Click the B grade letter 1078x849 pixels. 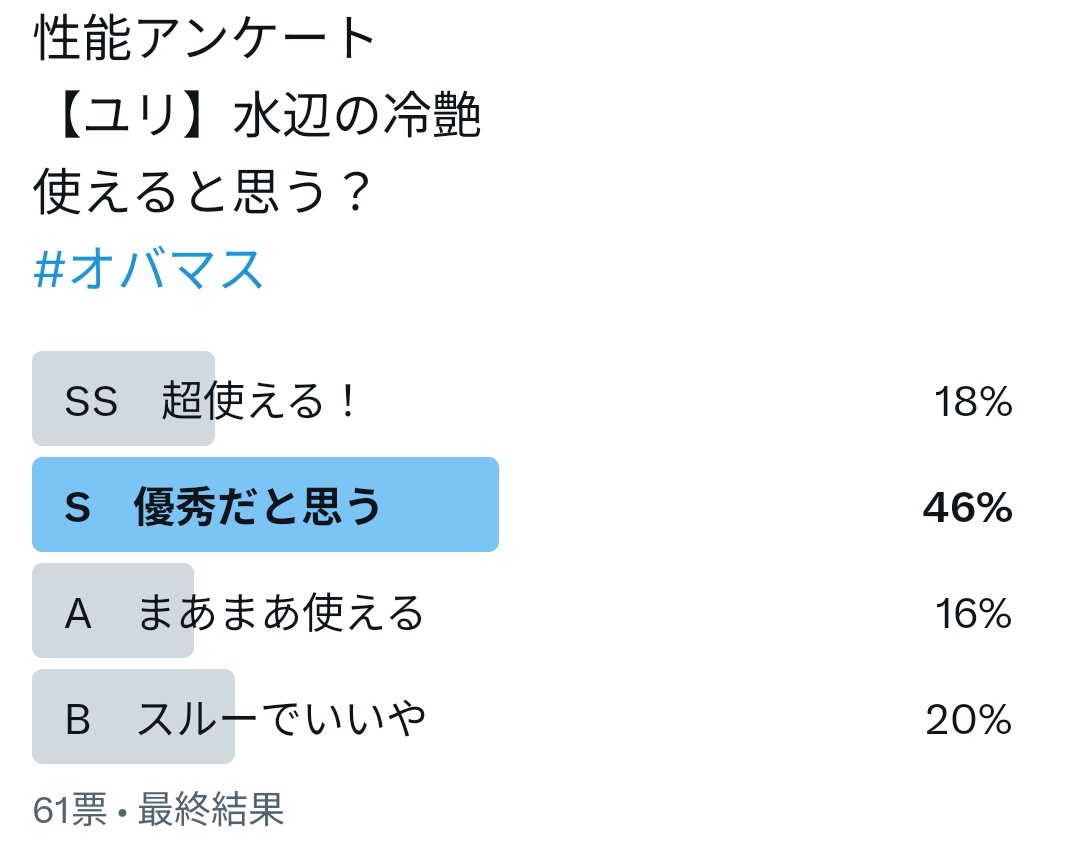[78, 720]
